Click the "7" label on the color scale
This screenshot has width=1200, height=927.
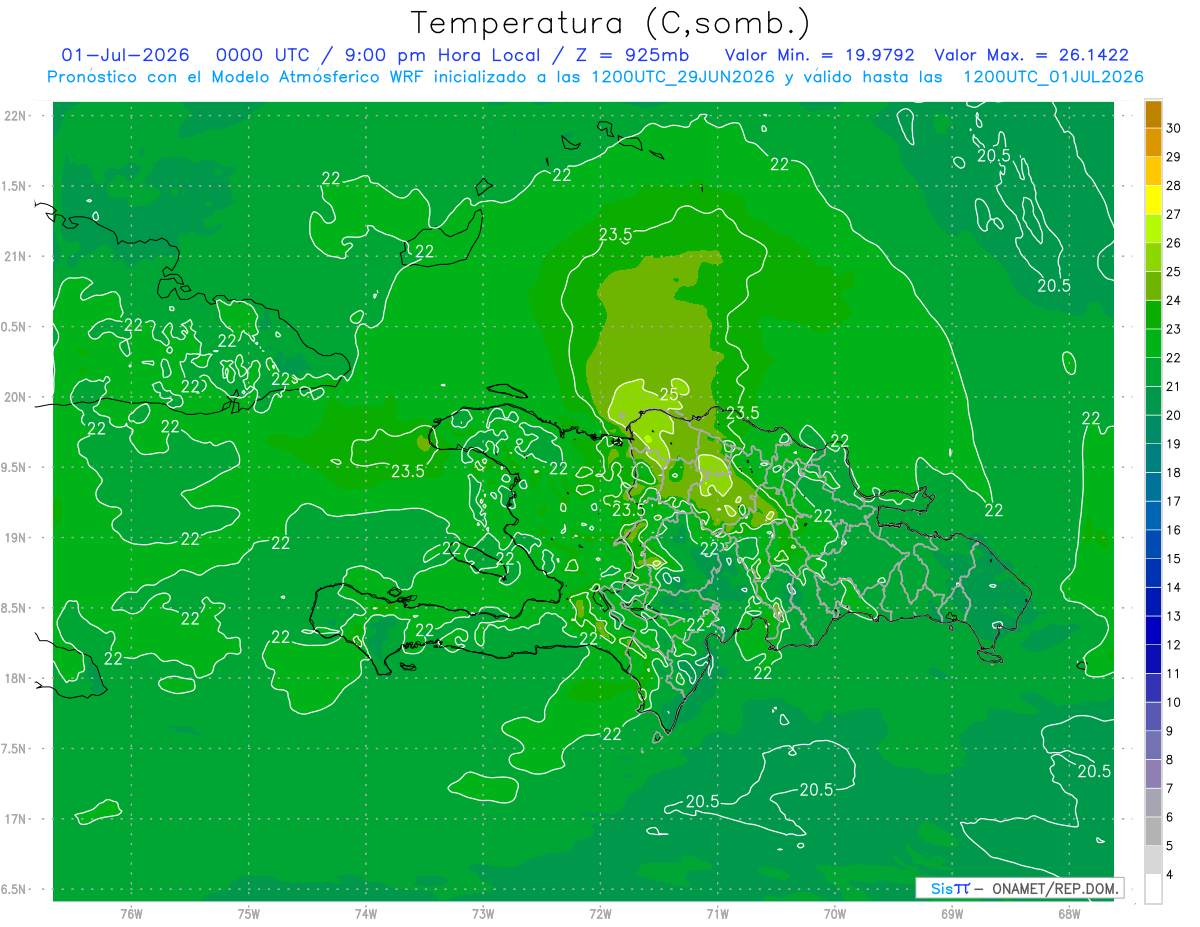tap(1171, 788)
